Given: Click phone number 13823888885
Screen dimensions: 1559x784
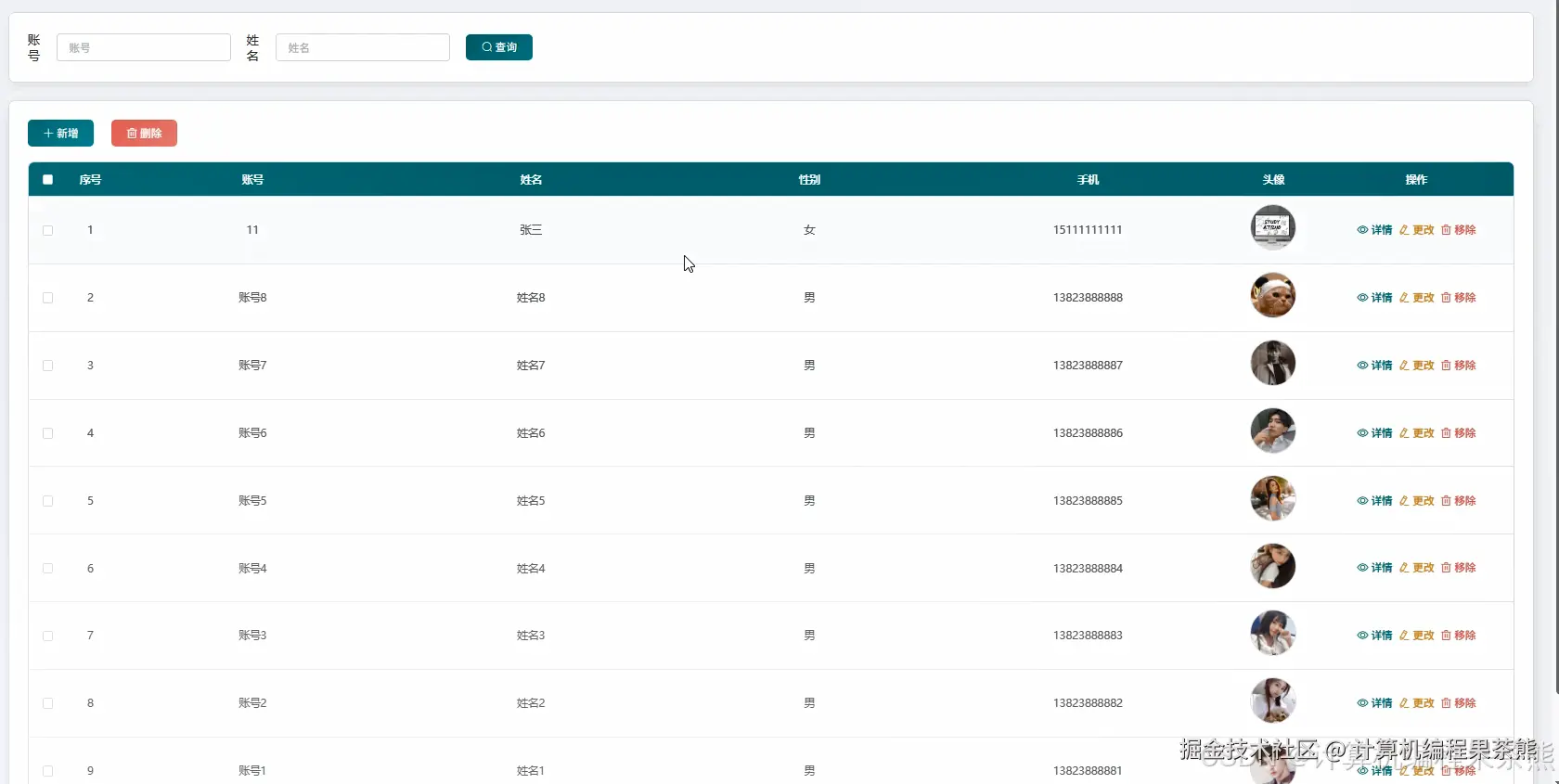Looking at the screenshot, I should tap(1088, 501).
